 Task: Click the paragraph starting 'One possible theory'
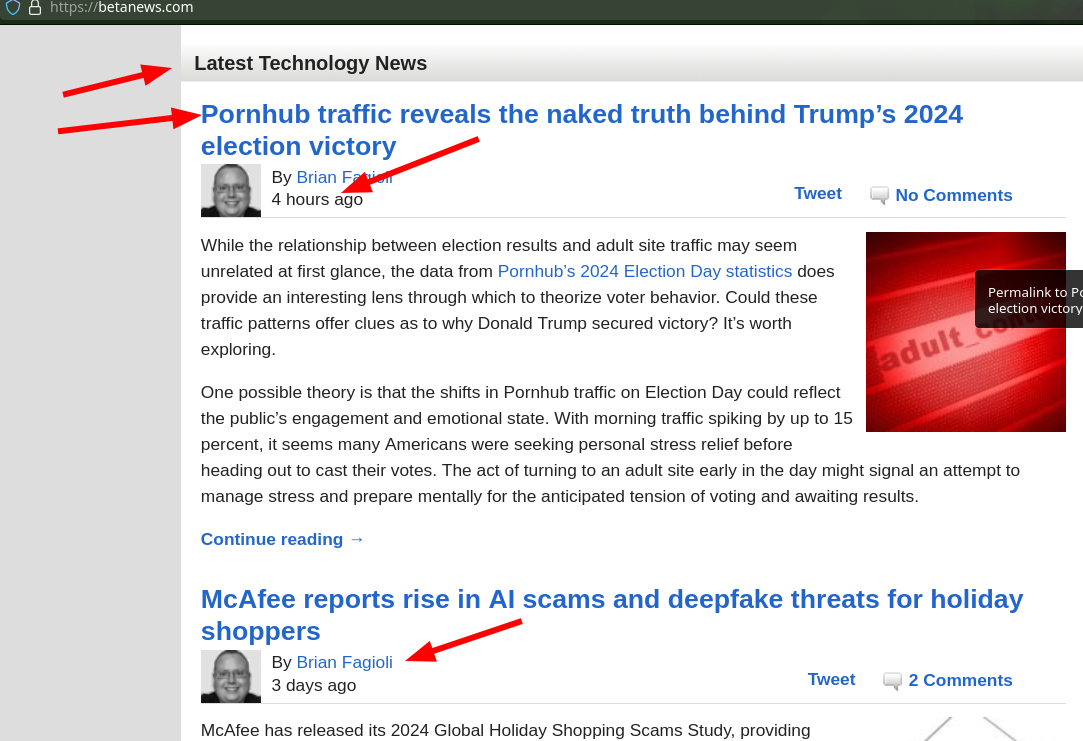(611, 444)
